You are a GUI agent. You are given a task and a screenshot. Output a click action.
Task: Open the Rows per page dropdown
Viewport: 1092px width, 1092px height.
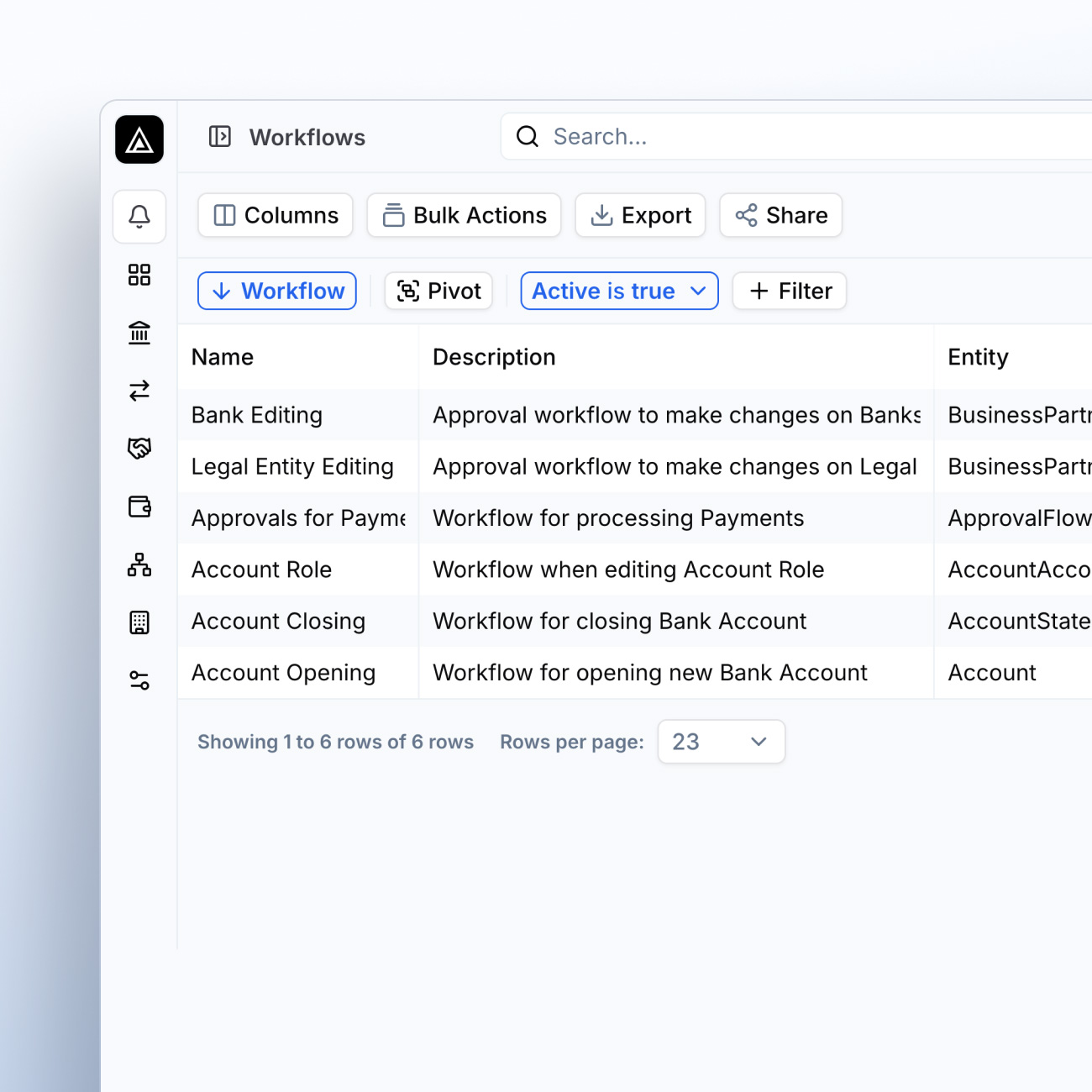721,742
